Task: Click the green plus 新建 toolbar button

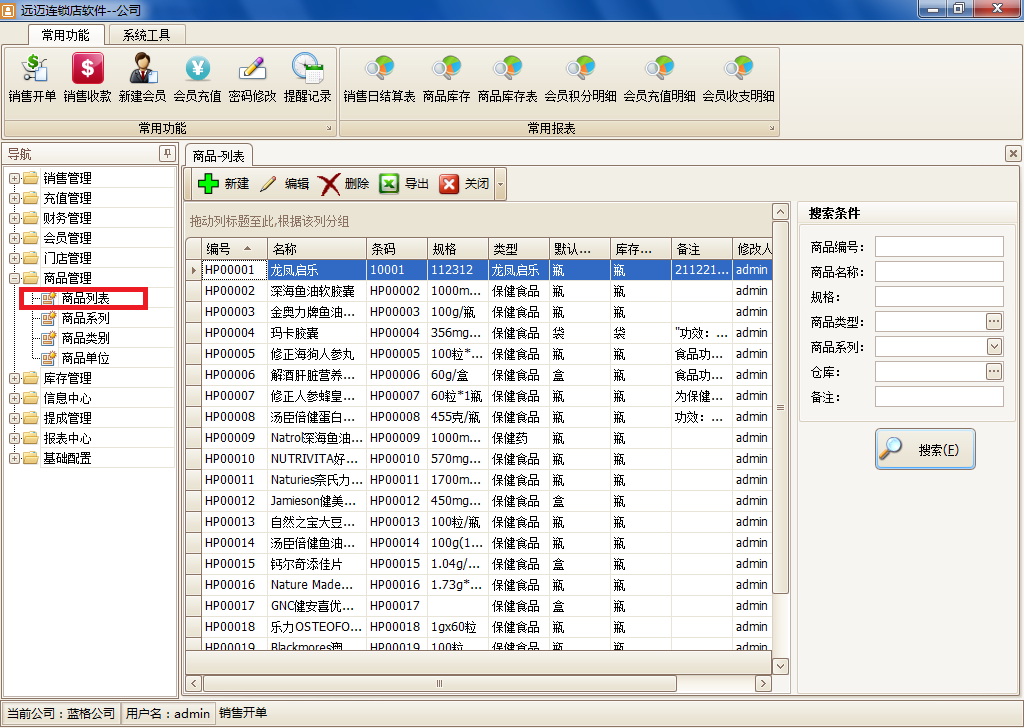Action: click(223, 184)
